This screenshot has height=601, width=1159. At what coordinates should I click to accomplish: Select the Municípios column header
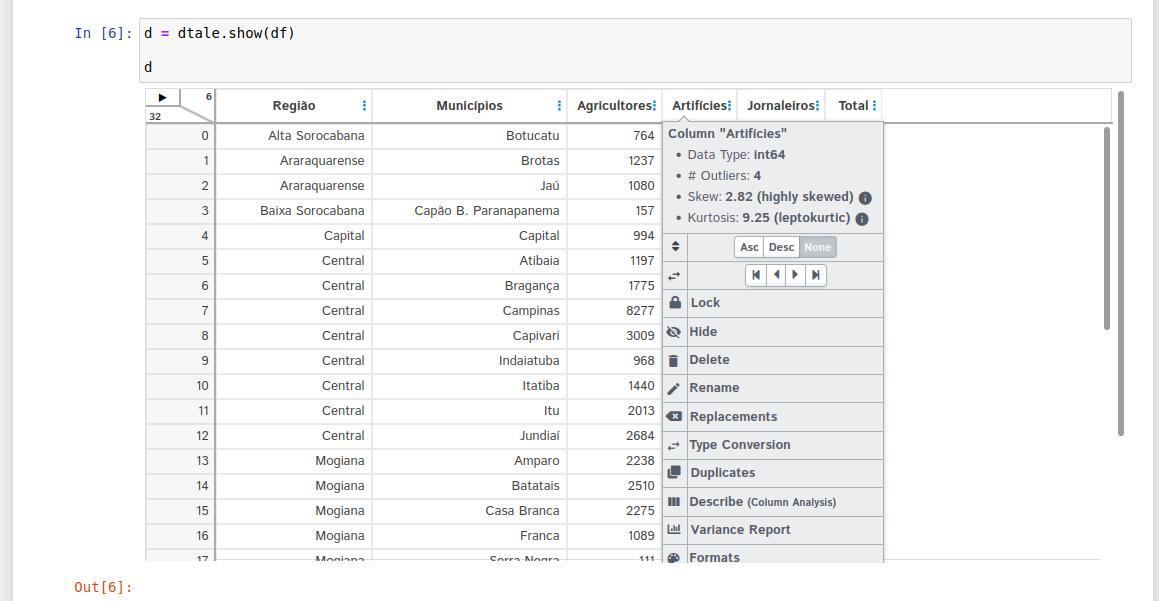[x=469, y=106]
